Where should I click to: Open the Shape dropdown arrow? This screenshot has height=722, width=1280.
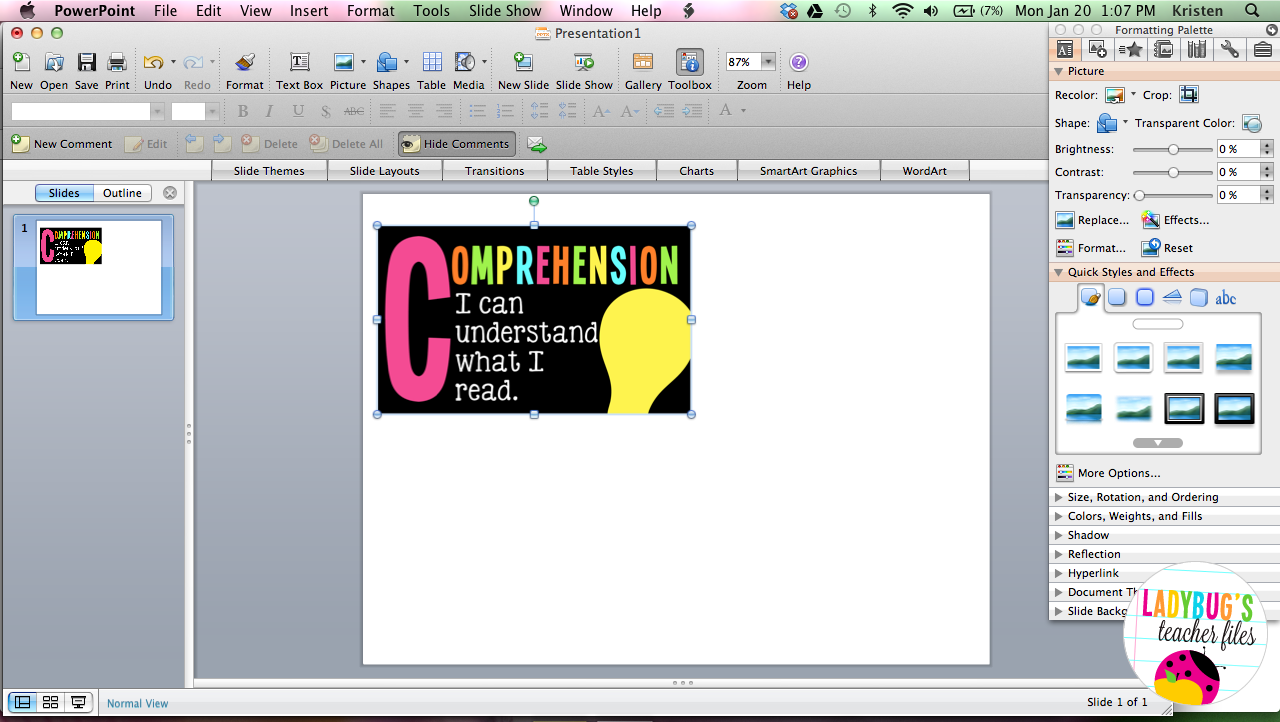pyautogui.click(x=1125, y=123)
